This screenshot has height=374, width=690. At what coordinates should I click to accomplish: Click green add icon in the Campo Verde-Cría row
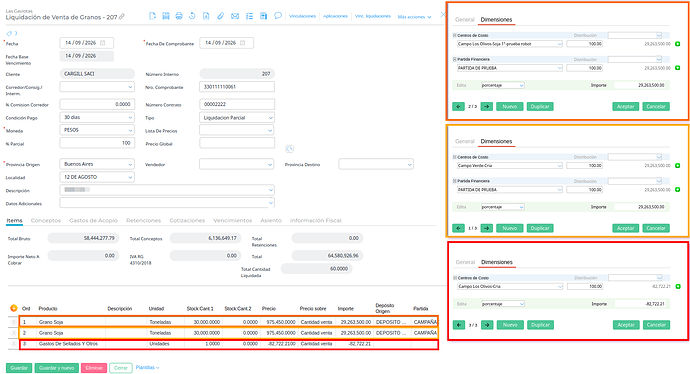[x=678, y=166]
